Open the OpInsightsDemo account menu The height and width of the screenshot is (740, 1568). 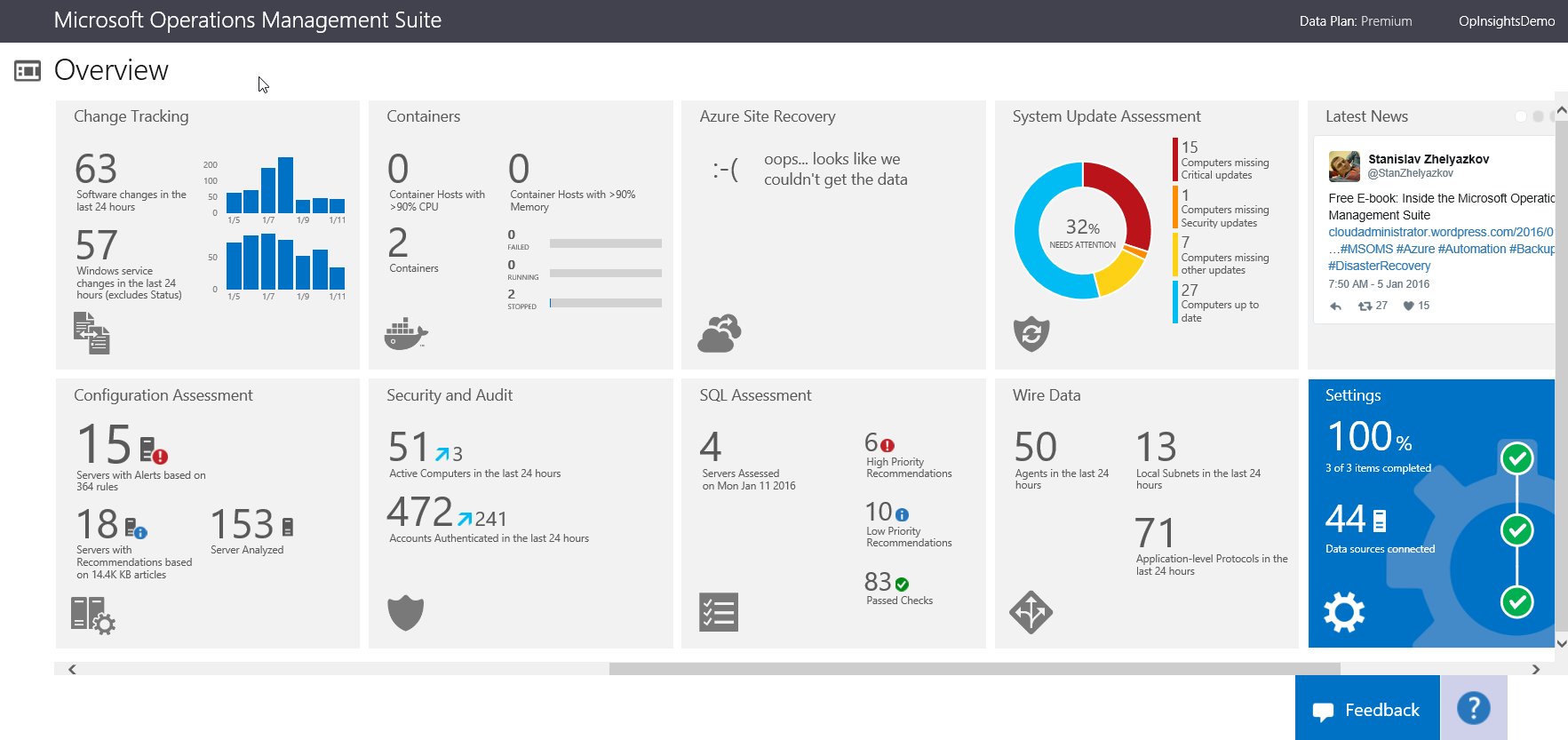pyautogui.click(x=1506, y=21)
